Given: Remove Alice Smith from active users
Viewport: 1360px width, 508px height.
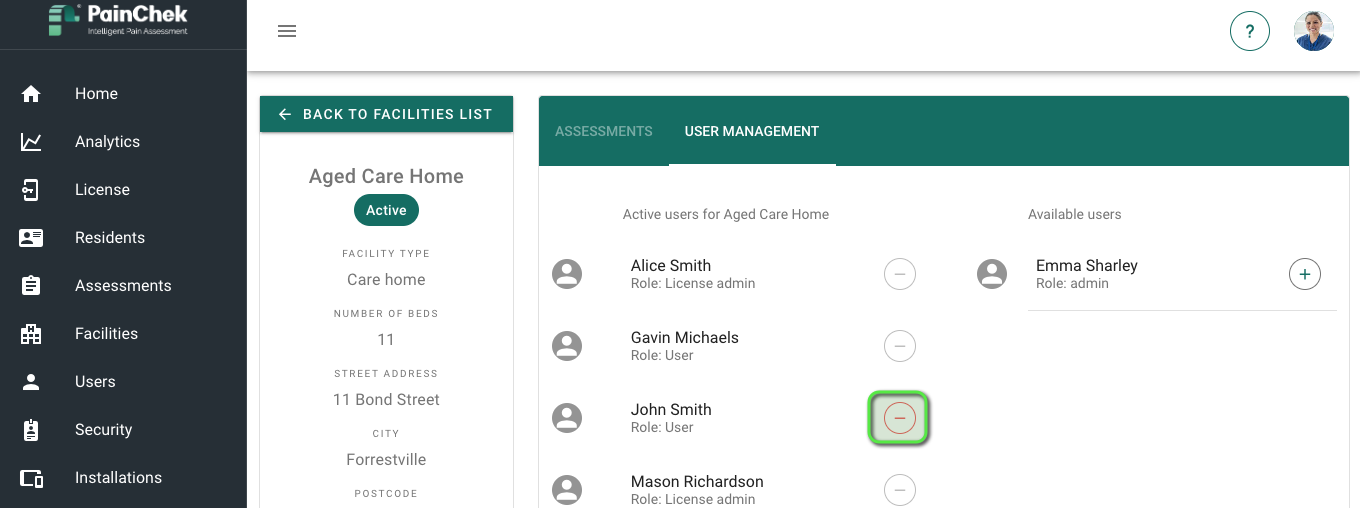Looking at the screenshot, I should [900, 274].
